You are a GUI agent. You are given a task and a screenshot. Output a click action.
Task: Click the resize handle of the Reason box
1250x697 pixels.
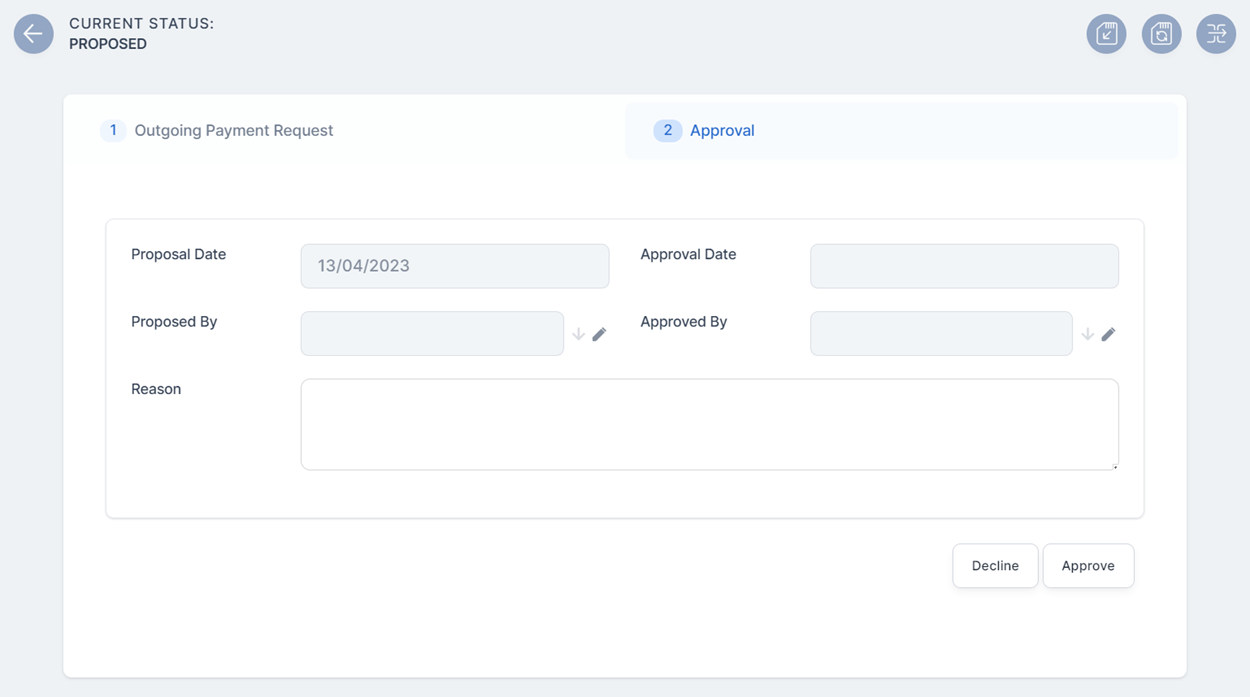(1114, 465)
